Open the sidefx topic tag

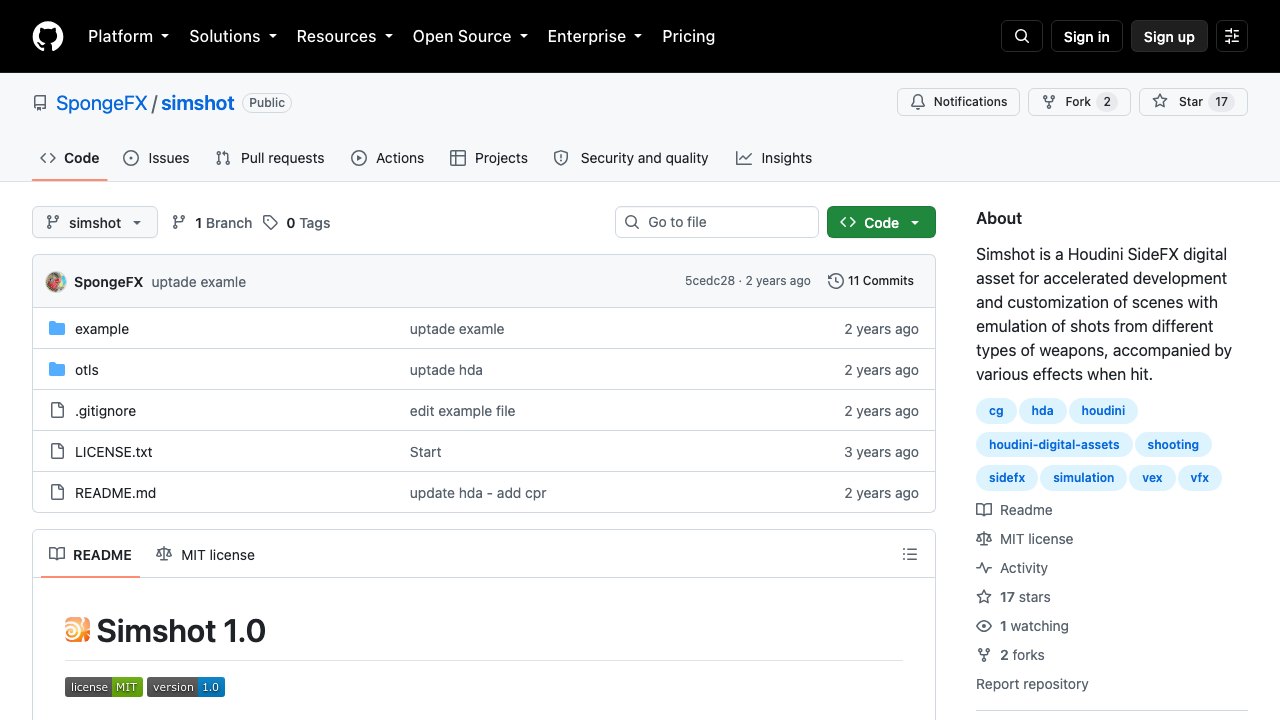pos(1007,478)
